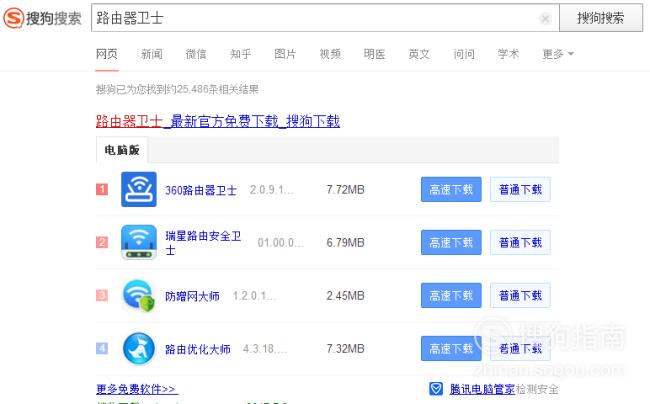This screenshot has height=404, width=650.
Task: Clear the search box with the X icon
Action: [546, 18]
